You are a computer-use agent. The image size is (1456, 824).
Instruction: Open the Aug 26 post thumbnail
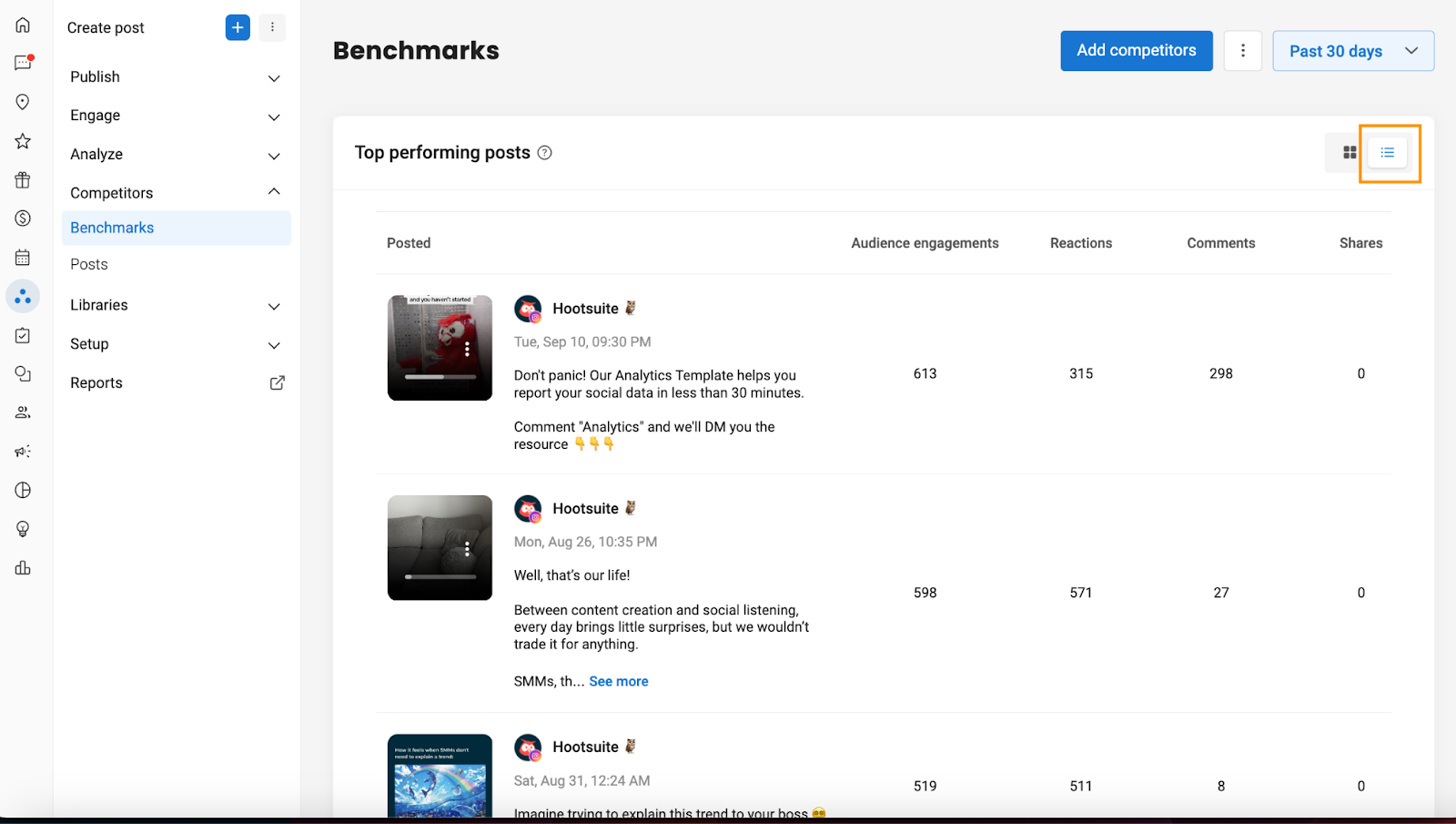440,548
